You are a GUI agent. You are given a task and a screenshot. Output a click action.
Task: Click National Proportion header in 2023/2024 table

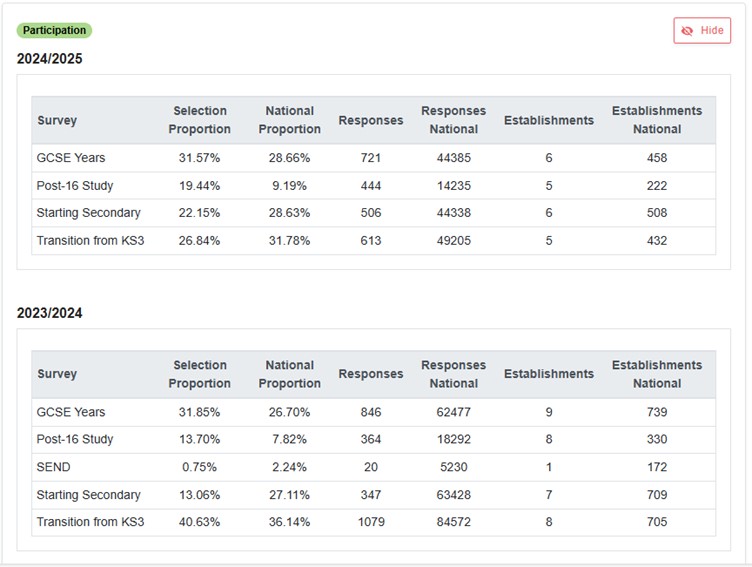click(290, 374)
